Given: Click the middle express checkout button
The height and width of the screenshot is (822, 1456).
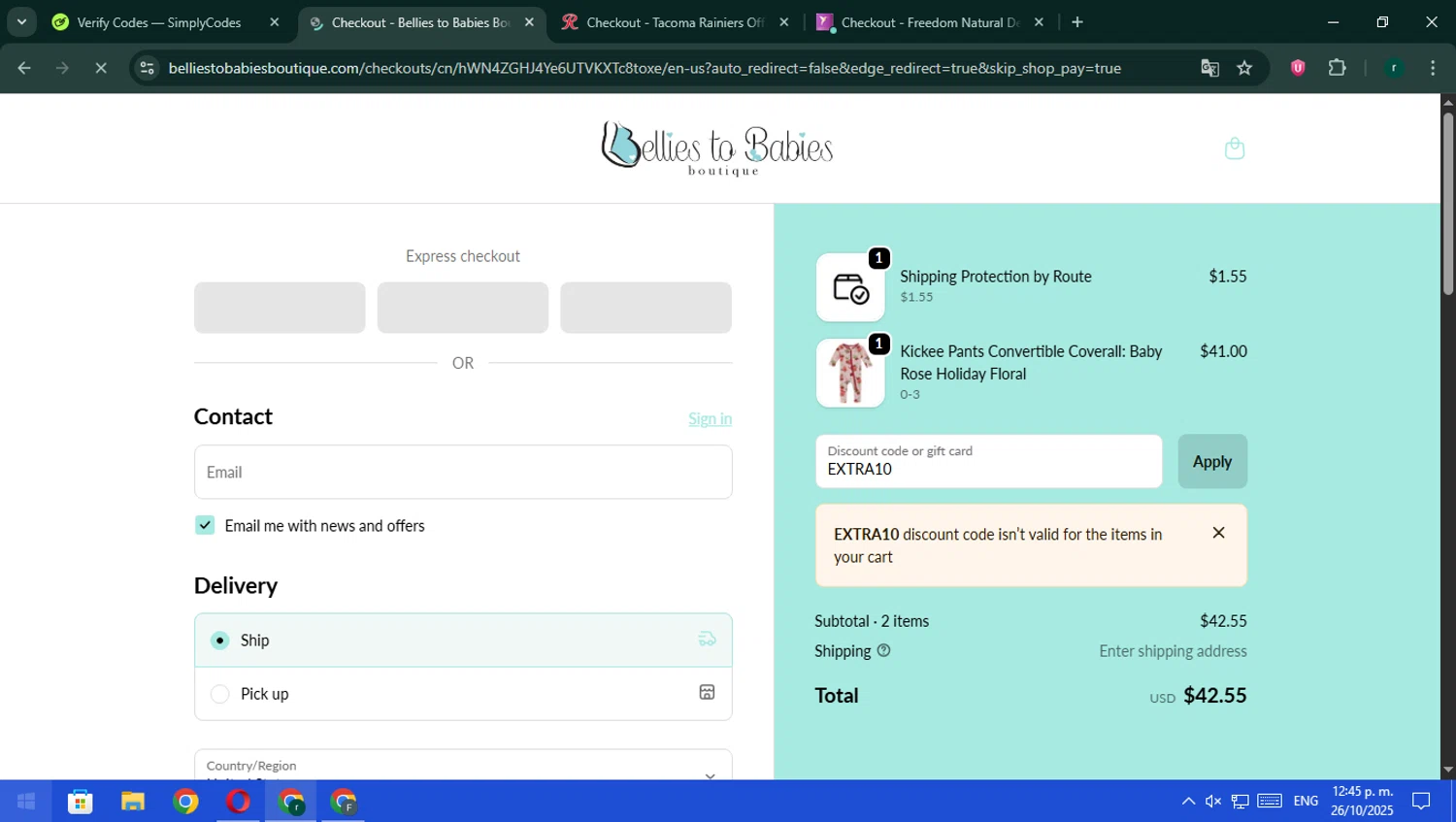Looking at the screenshot, I should point(463,308).
